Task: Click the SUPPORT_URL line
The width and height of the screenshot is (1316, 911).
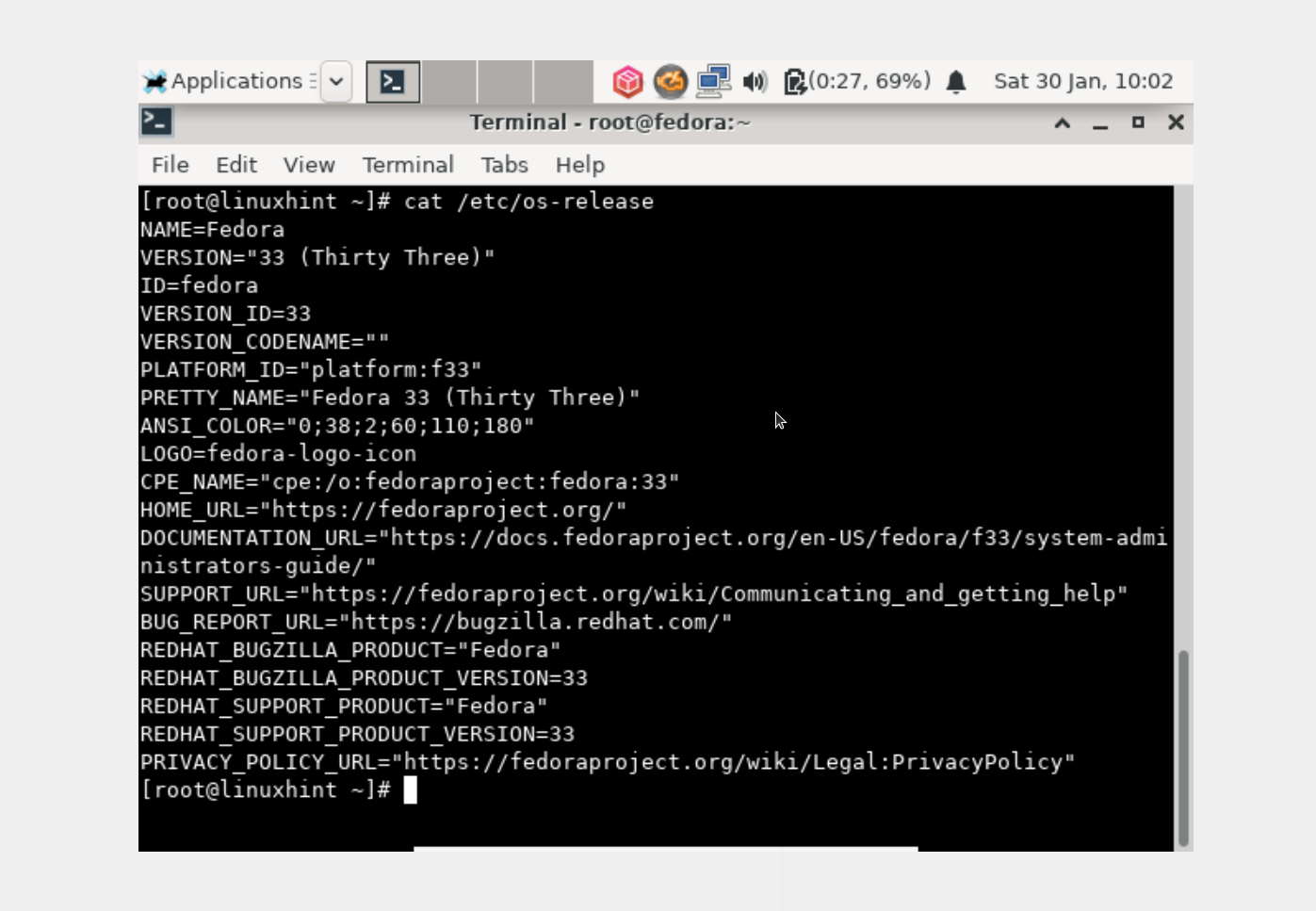Action: pos(634,594)
